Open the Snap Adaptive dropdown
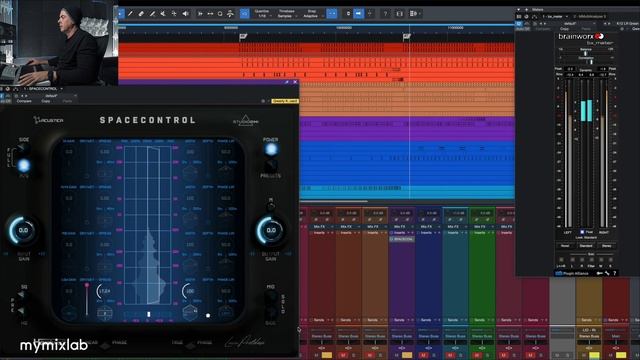Viewport: 640px width, 360px height. tap(312, 13)
